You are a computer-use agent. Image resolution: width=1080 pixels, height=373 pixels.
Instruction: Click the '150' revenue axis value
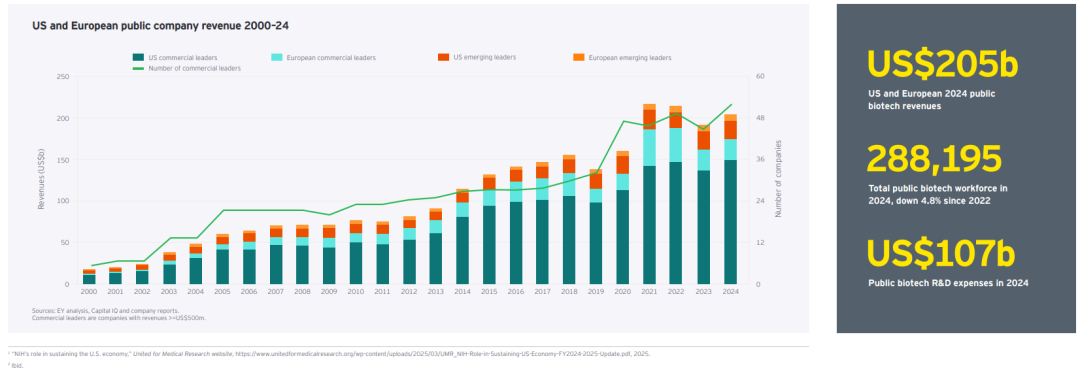[x=63, y=160]
